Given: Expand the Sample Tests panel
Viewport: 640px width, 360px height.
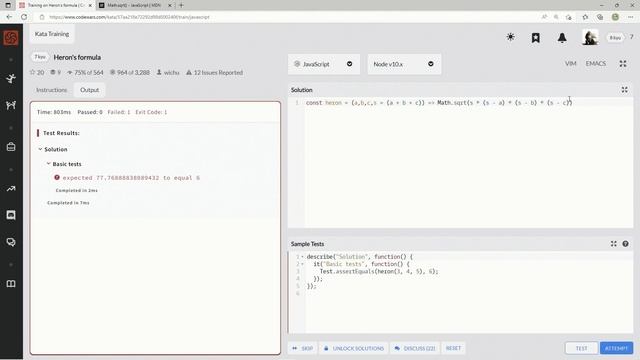Looking at the screenshot, I should pos(613,244).
